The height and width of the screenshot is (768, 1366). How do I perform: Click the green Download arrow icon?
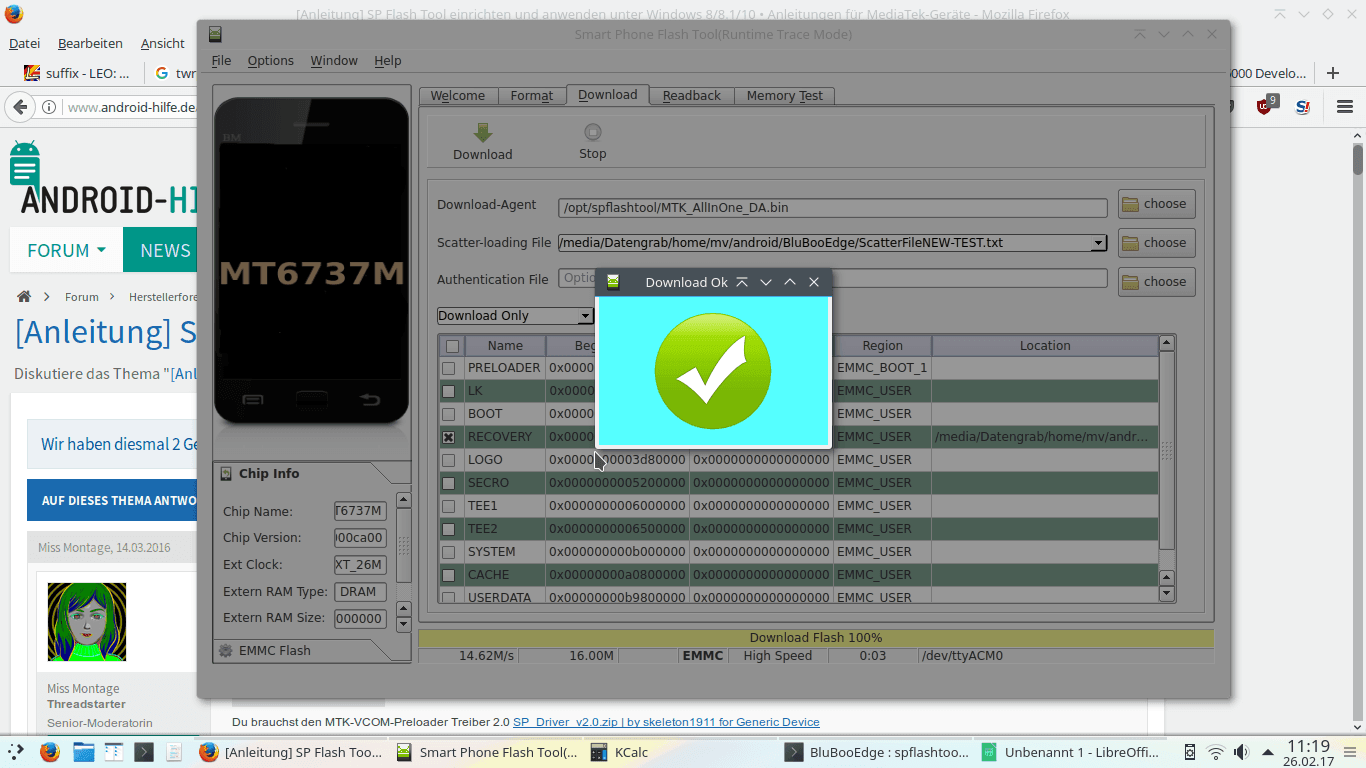(483, 133)
